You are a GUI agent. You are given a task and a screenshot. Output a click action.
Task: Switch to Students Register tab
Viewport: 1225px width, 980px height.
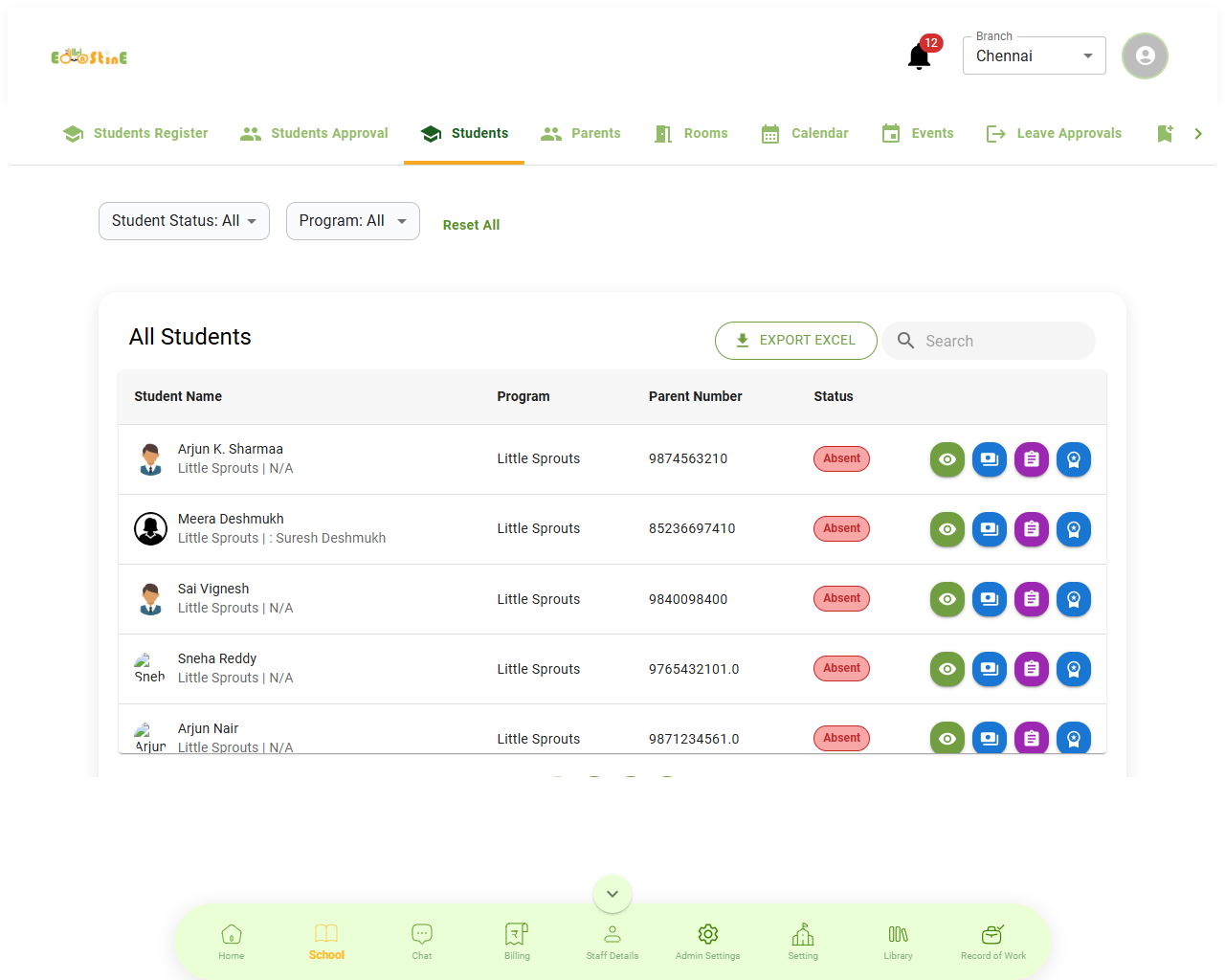pyautogui.click(x=135, y=134)
